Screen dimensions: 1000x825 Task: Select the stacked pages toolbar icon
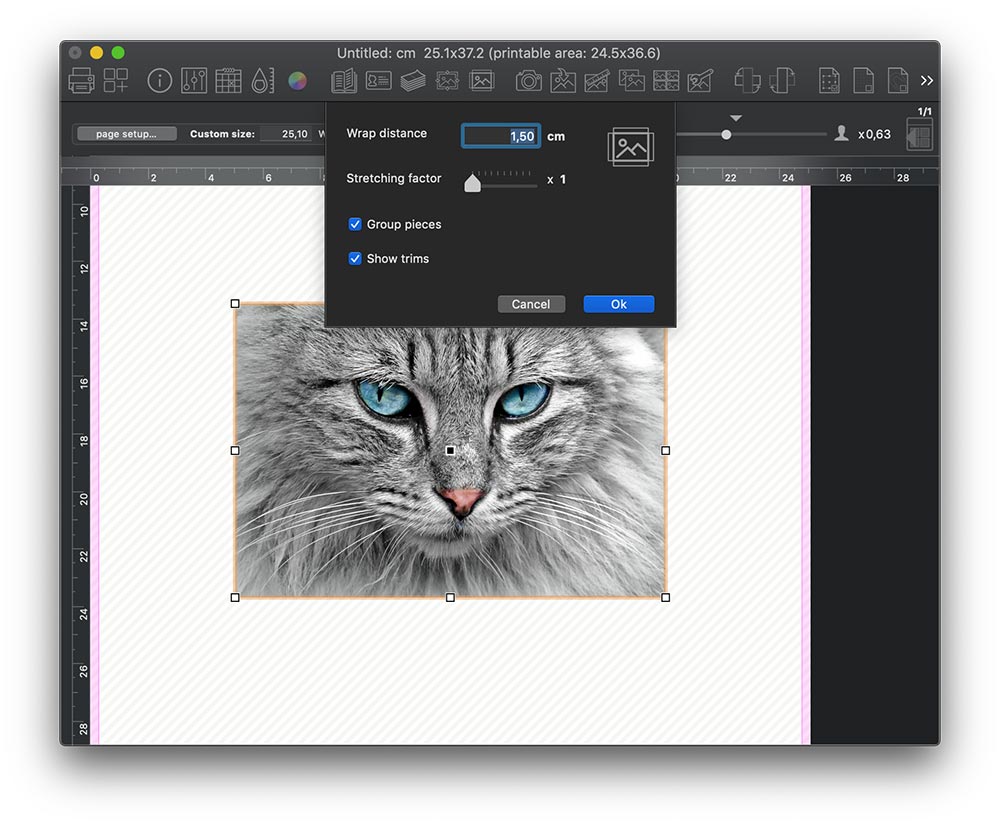pos(413,81)
